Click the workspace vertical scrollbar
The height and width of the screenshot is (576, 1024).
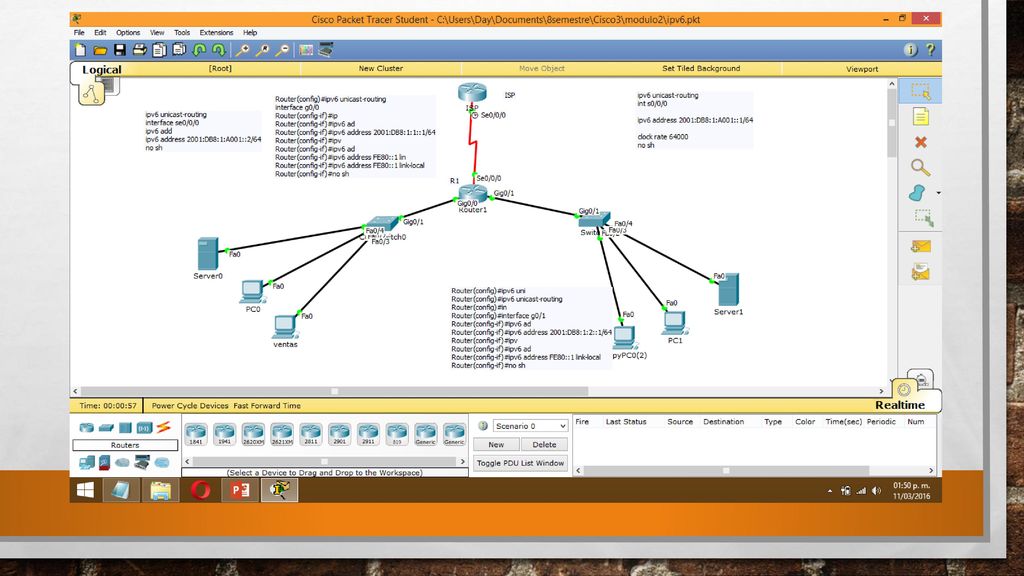pyautogui.click(x=892, y=123)
